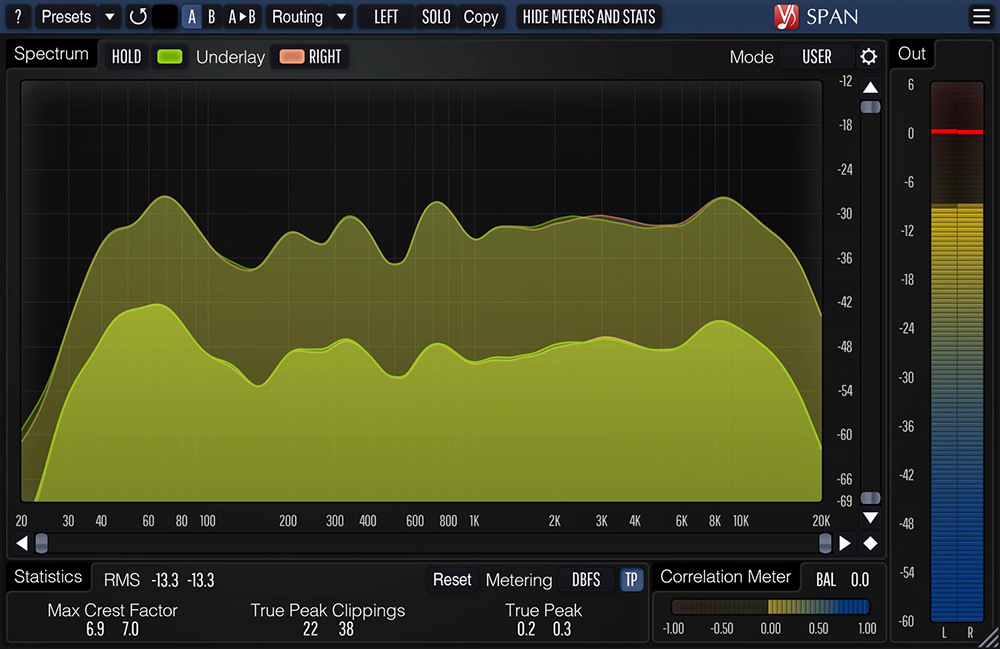Select the Spectrum tab
Screen dimensions: 1000x649
click(x=51, y=54)
